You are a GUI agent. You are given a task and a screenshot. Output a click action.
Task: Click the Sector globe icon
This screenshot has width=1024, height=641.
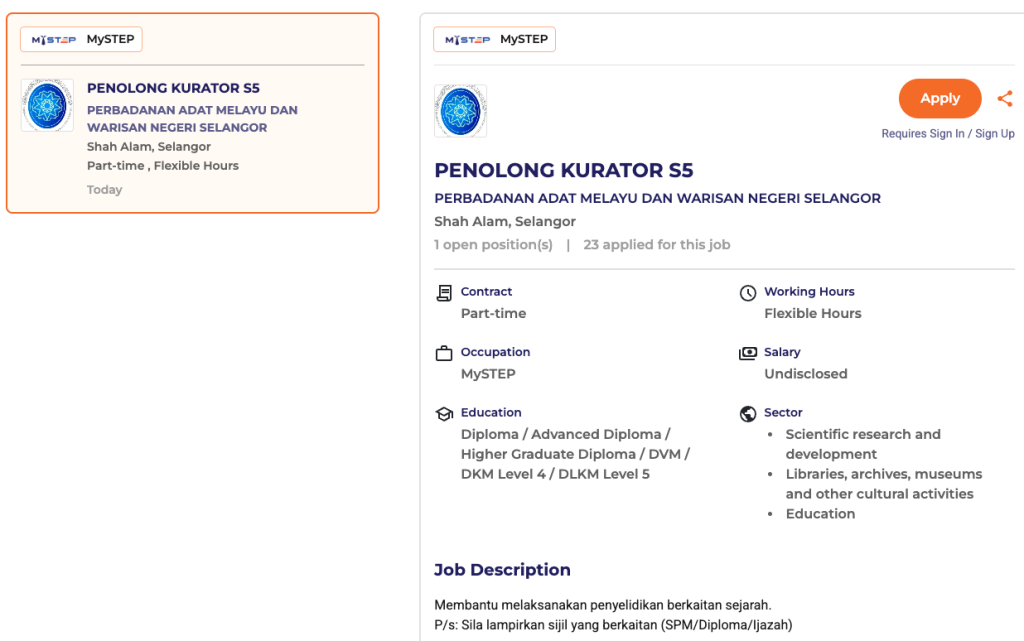[747, 414]
